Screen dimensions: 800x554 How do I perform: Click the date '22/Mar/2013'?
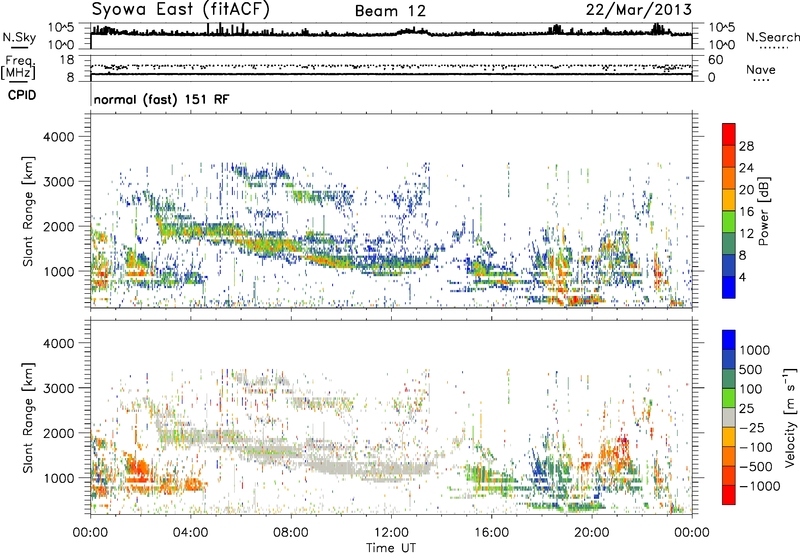click(x=639, y=9)
